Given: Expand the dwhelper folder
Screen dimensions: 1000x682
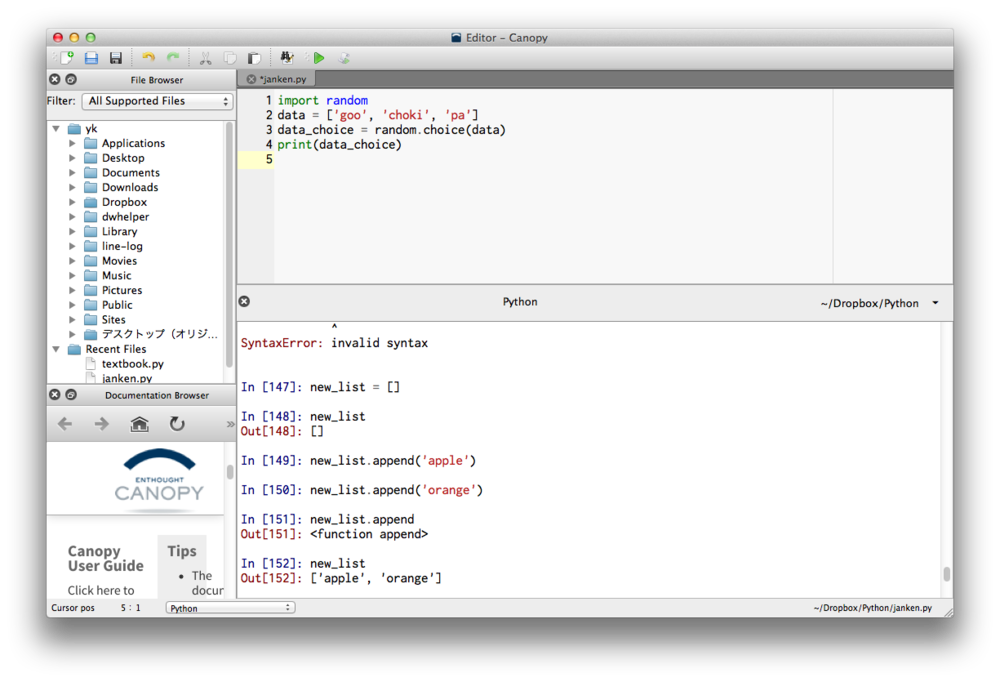Looking at the screenshot, I should tap(72, 217).
